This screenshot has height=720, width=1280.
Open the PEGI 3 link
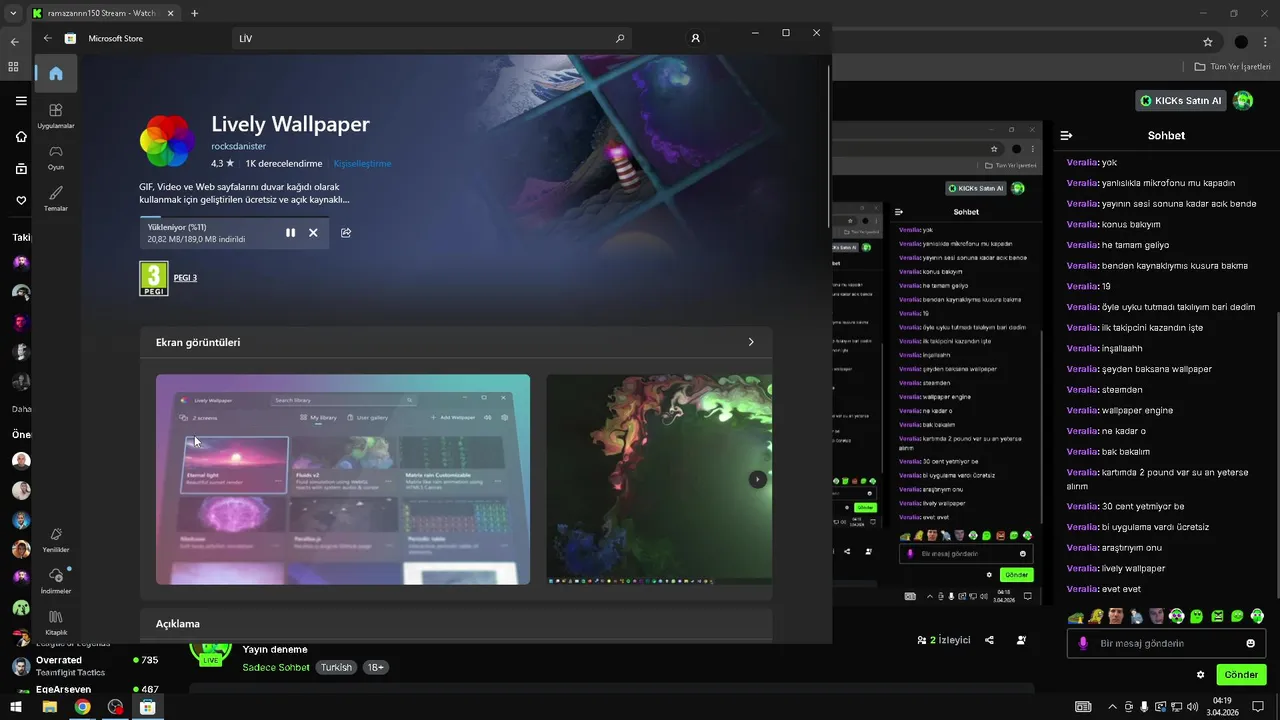coord(185,278)
